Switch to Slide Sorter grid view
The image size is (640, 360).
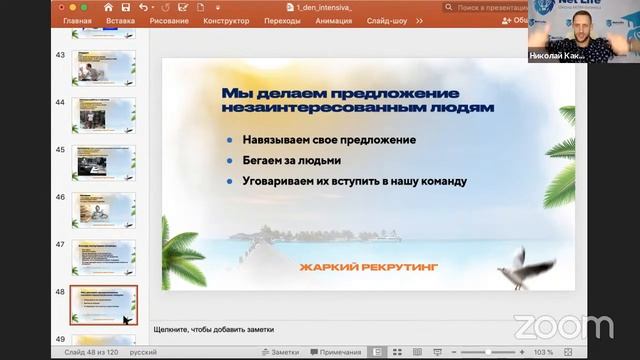click(397, 352)
